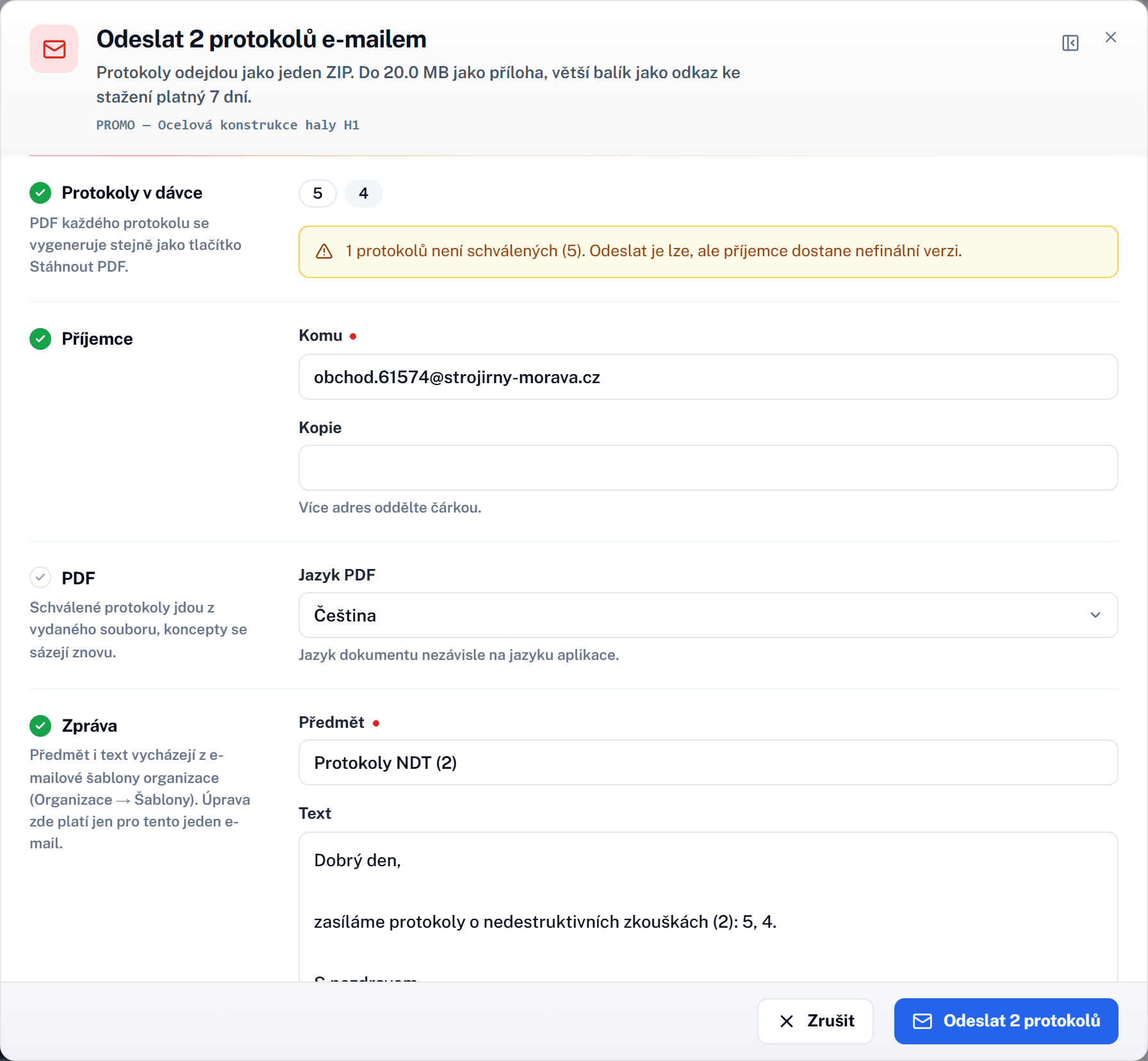Screen dimensions: 1148x1061
Task: Click the warning triangle icon in the alert
Action: 324,251
